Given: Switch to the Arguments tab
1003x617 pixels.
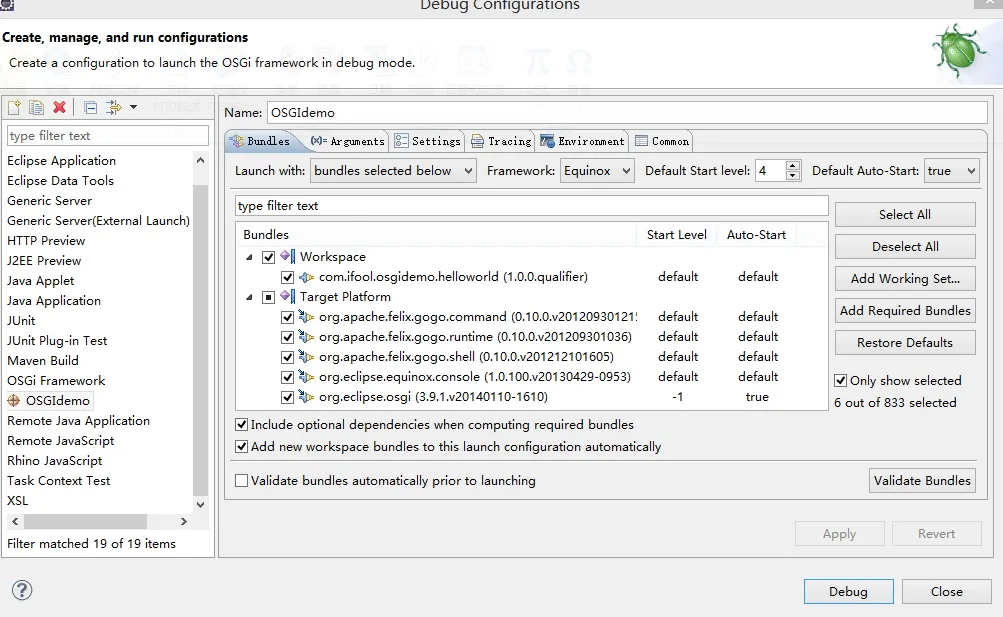Looking at the screenshot, I should coord(348,141).
